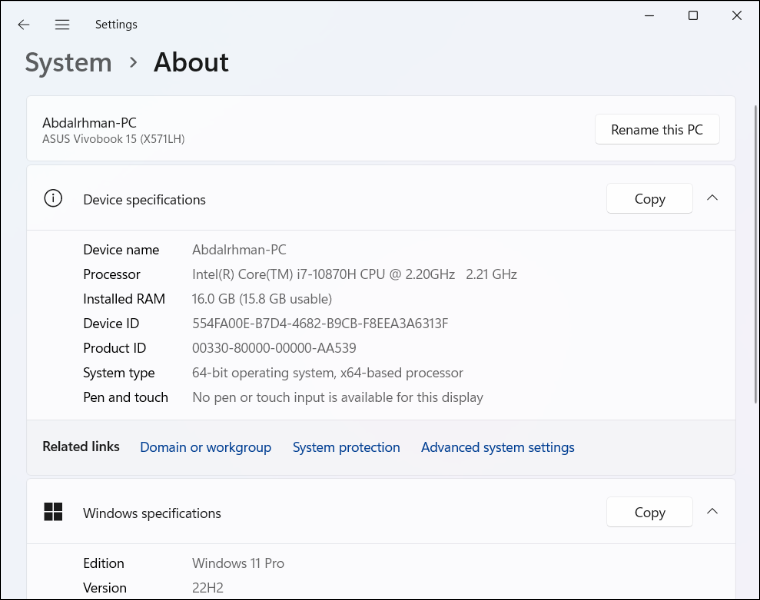Close the Settings window
Screen dimensions: 760x600
pyautogui.click(x=737, y=16)
